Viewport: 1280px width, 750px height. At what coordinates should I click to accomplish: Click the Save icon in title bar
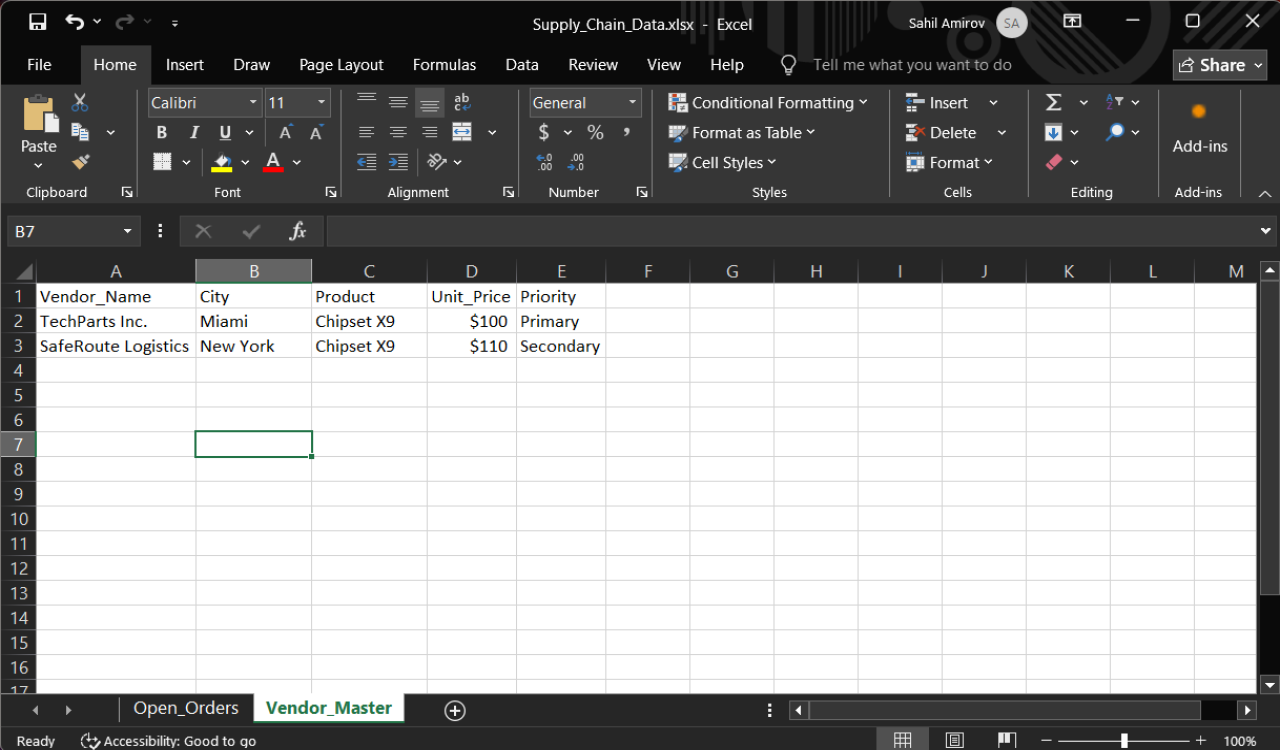point(37,22)
